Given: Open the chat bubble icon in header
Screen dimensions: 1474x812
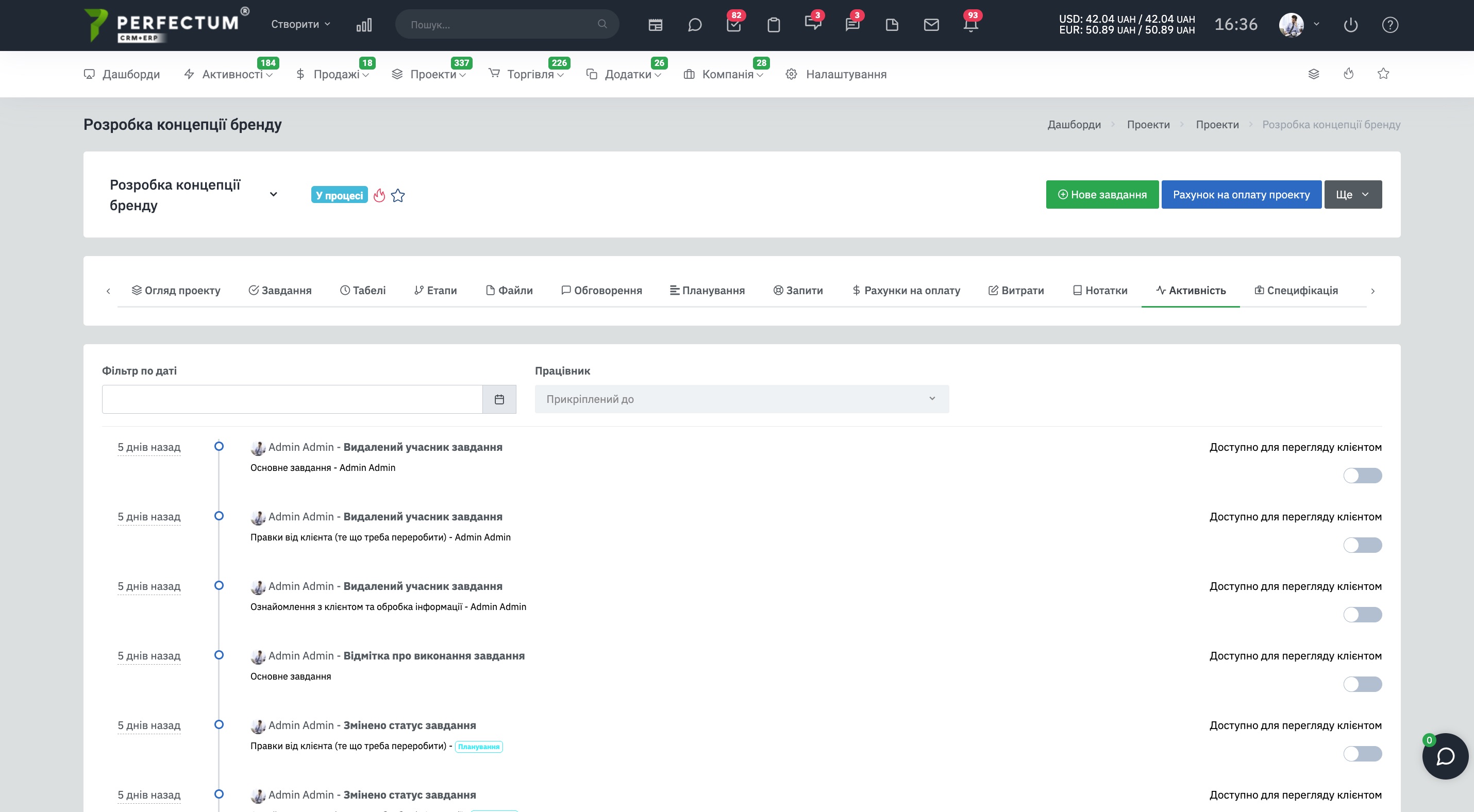Looking at the screenshot, I should pyautogui.click(x=695, y=25).
